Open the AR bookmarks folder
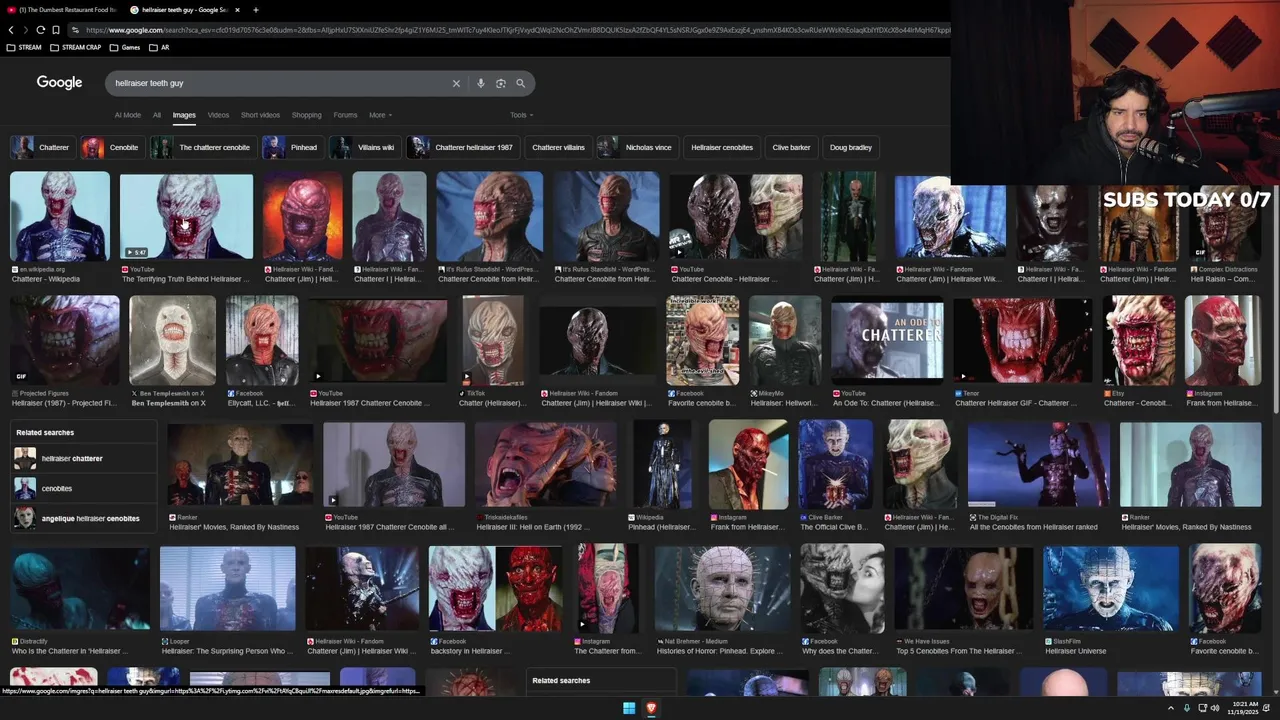This screenshot has width=1280, height=720. click(x=159, y=47)
